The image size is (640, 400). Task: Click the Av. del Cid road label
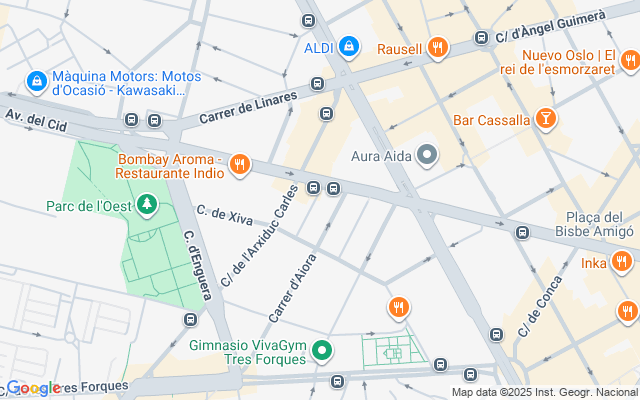(36, 120)
